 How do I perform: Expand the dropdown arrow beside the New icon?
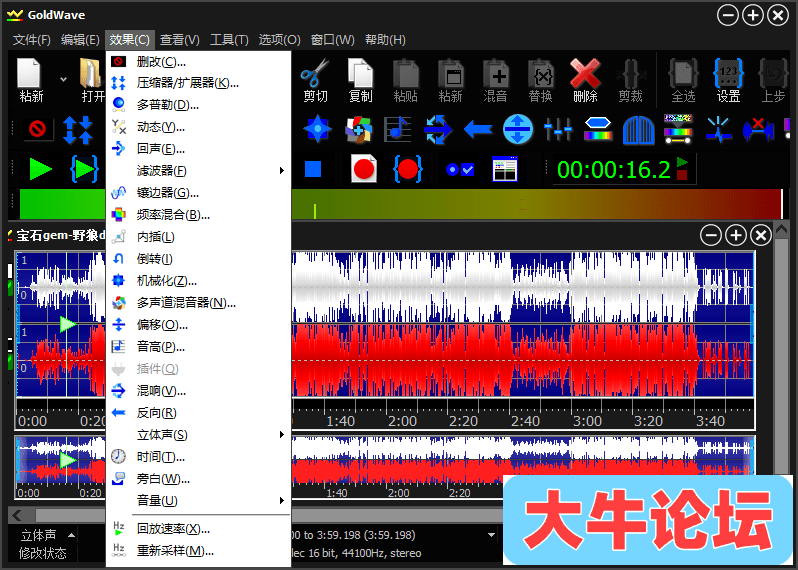click(63, 79)
